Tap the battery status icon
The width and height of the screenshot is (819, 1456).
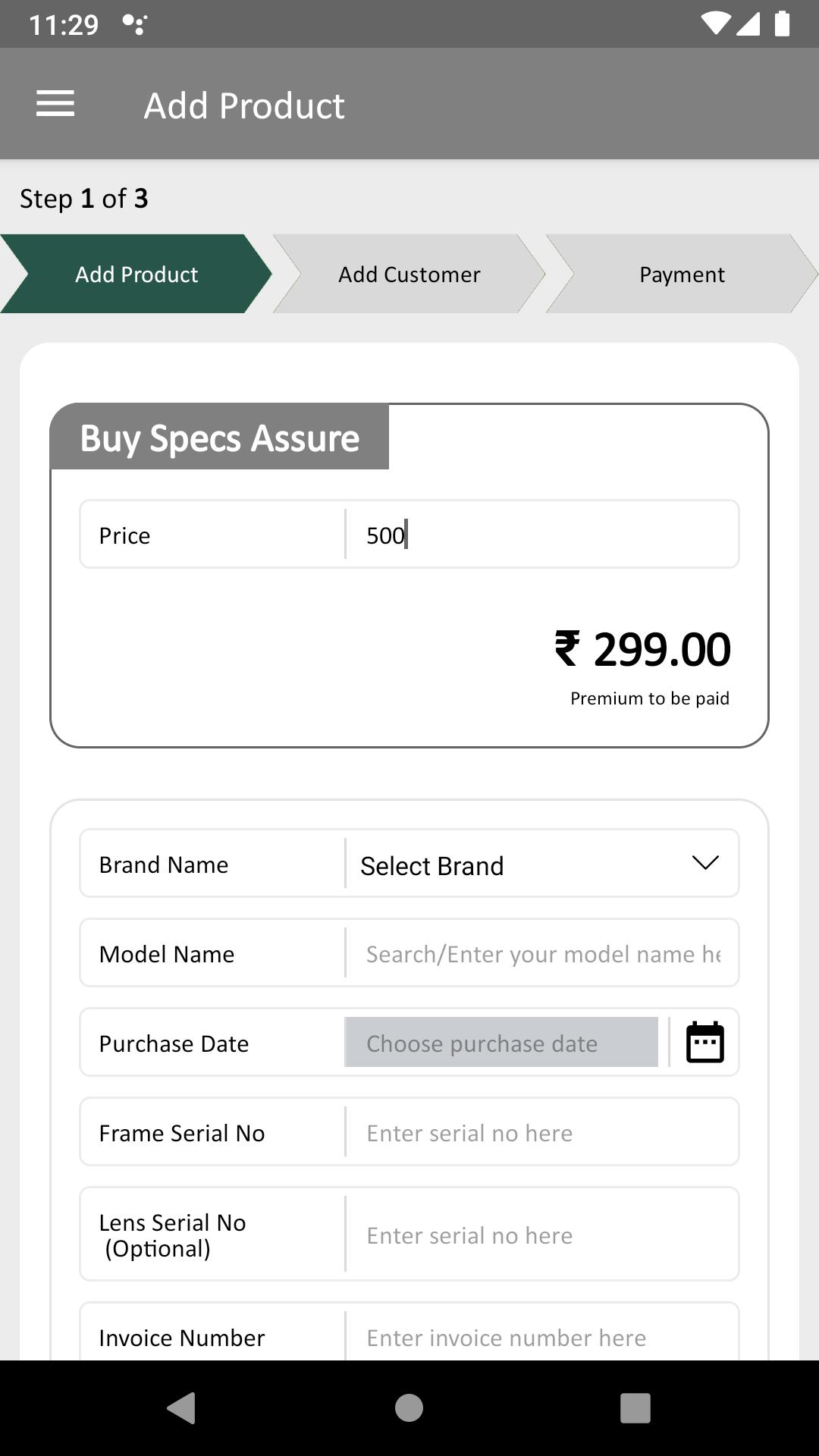click(x=783, y=24)
